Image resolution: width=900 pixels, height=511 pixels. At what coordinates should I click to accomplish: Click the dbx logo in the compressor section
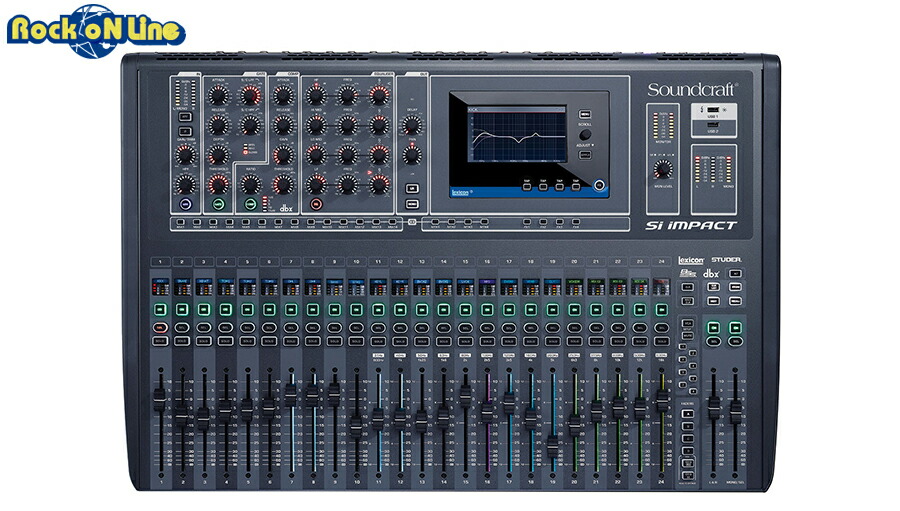(x=286, y=208)
